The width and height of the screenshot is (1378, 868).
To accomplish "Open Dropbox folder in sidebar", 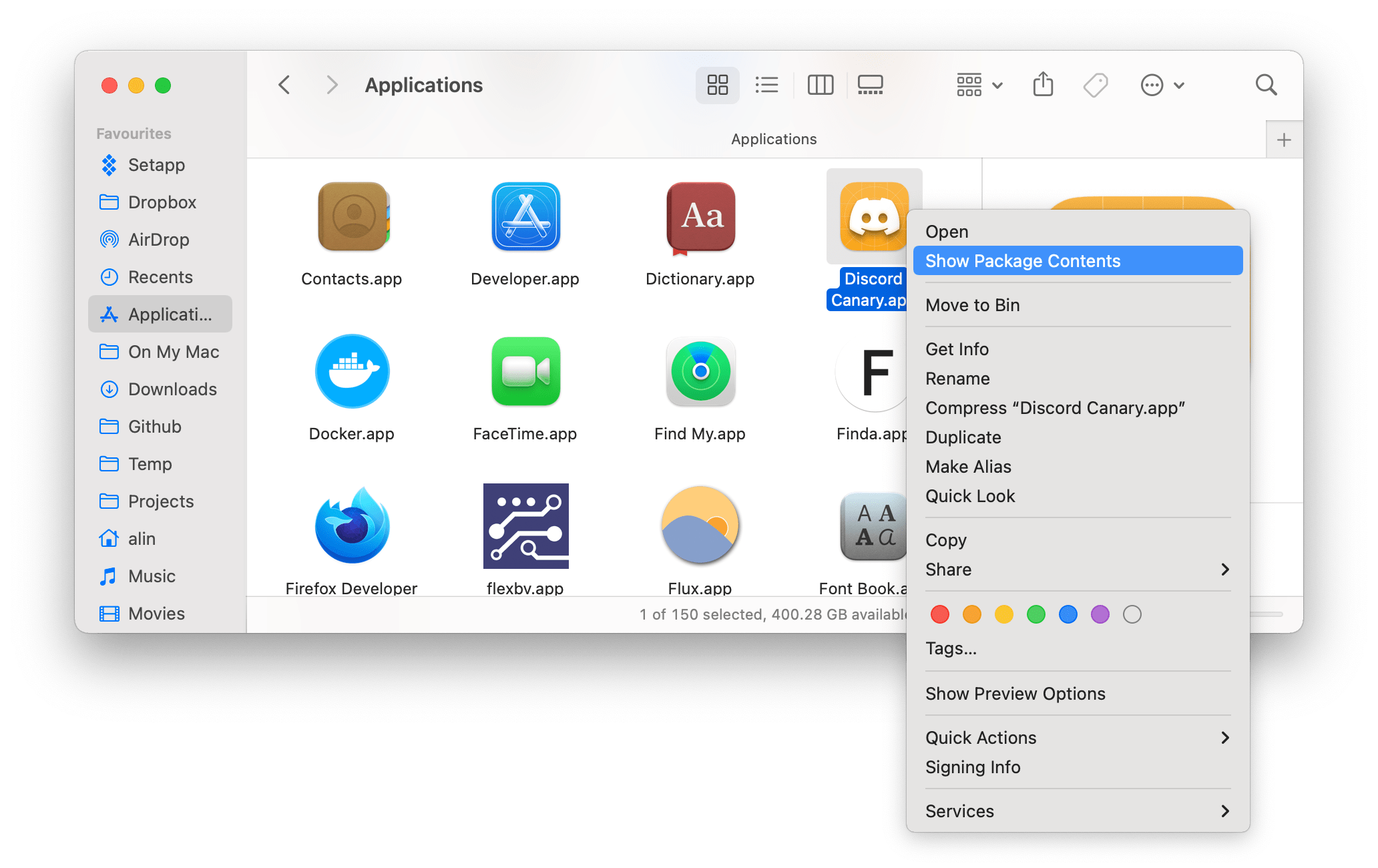I will pyautogui.click(x=160, y=202).
